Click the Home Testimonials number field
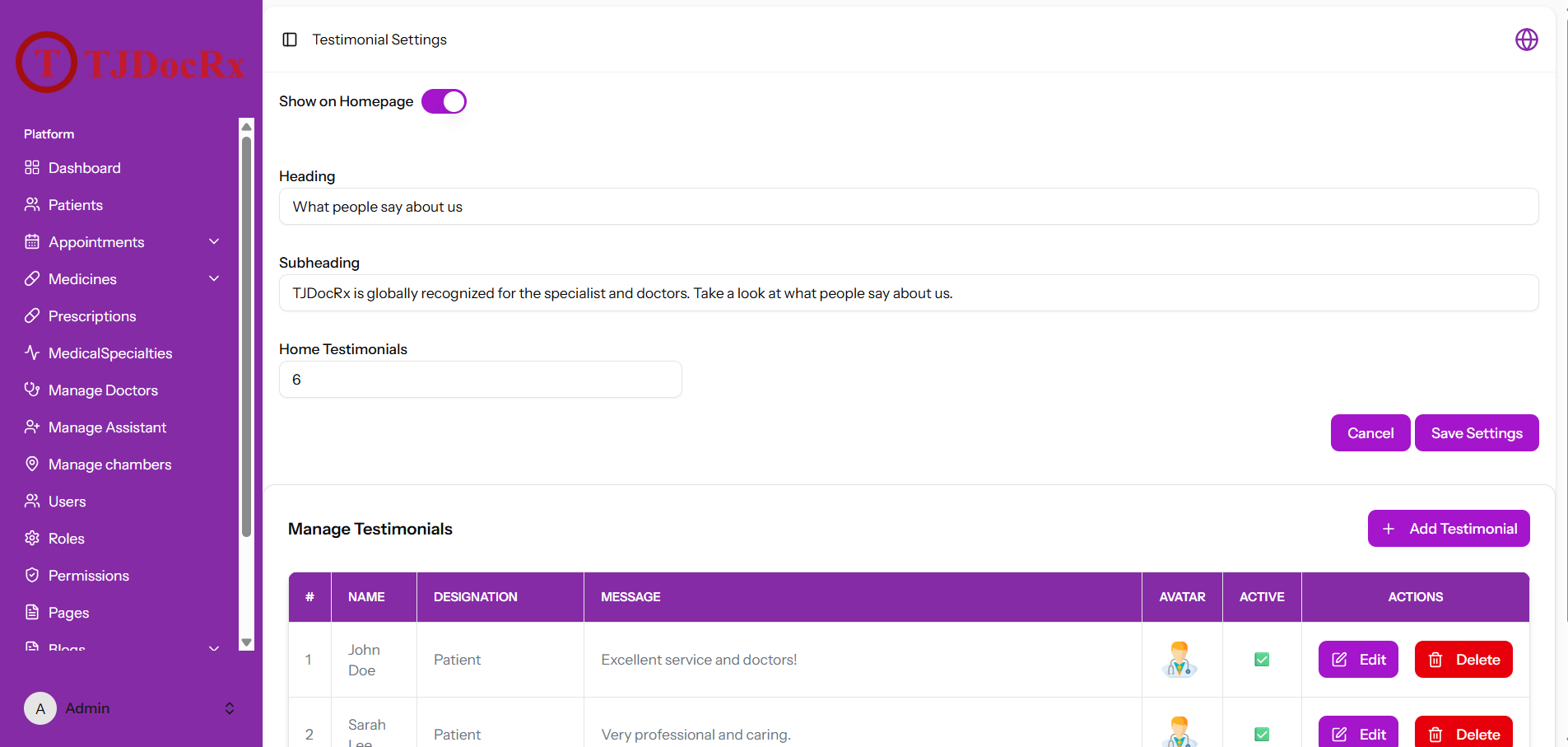This screenshot has width=1568, height=747. pos(481,380)
